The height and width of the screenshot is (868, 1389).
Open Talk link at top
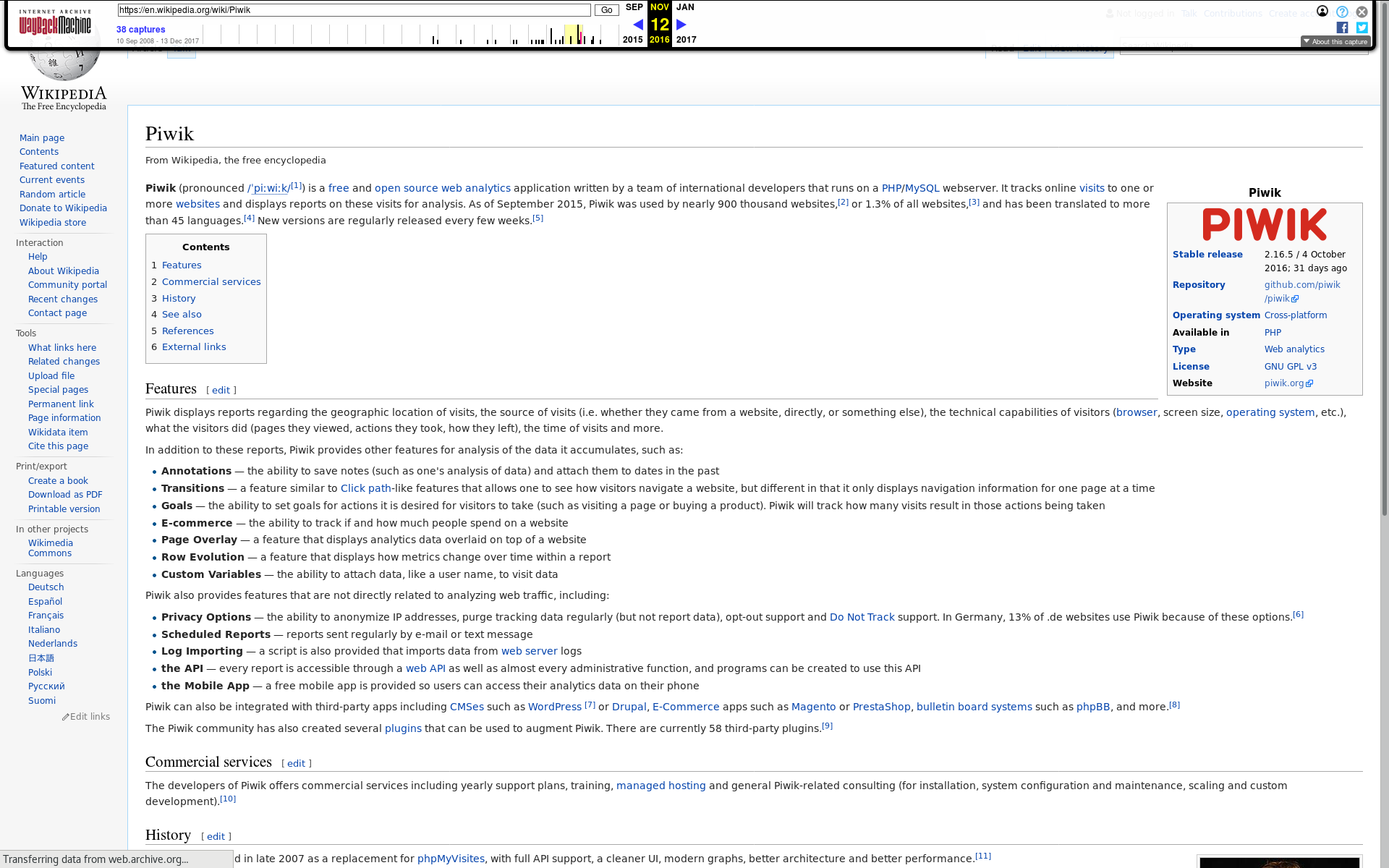pyautogui.click(x=1189, y=14)
